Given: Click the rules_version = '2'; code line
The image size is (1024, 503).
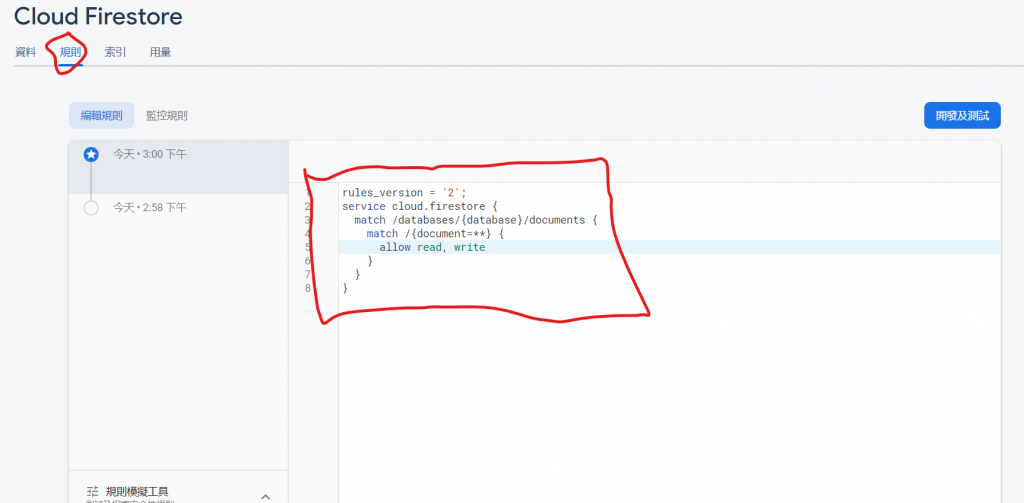Looking at the screenshot, I should pyautogui.click(x=406, y=193).
